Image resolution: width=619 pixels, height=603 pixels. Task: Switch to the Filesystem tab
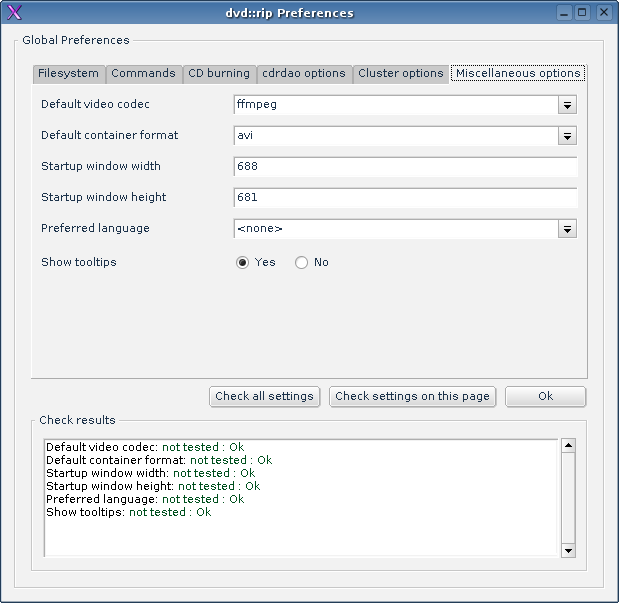point(69,74)
